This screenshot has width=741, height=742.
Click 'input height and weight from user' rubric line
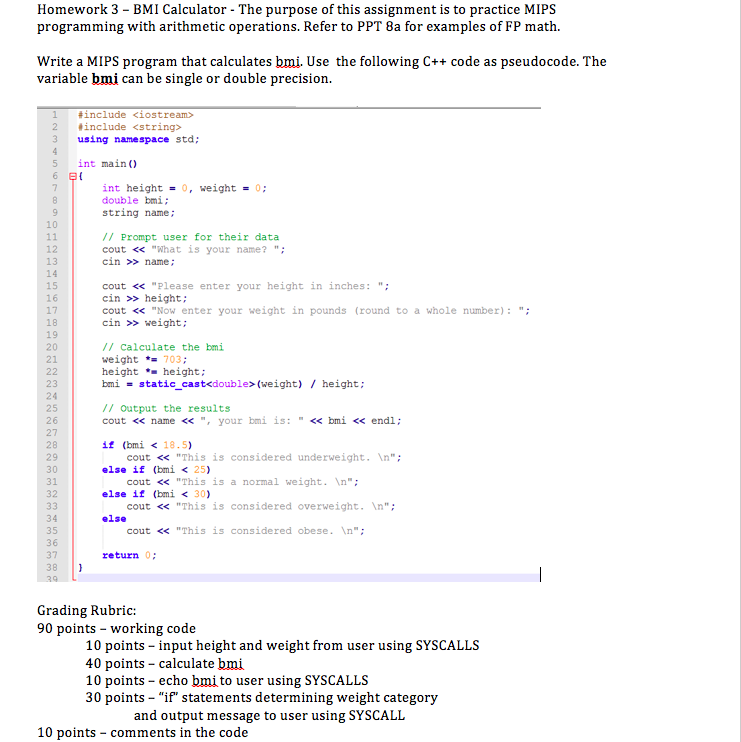coord(282,646)
